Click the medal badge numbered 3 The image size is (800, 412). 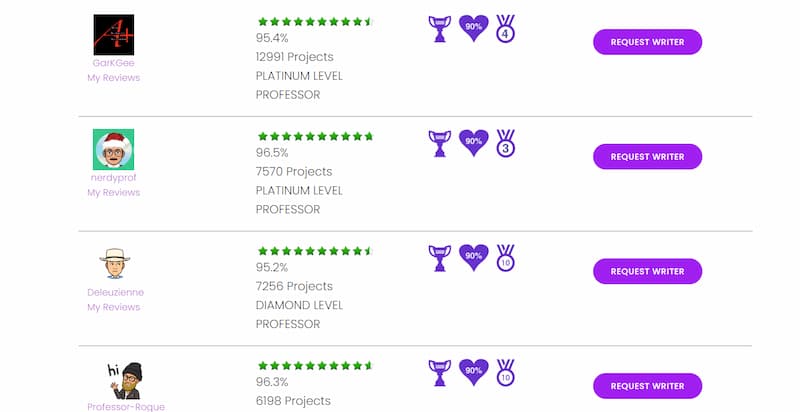tap(505, 143)
